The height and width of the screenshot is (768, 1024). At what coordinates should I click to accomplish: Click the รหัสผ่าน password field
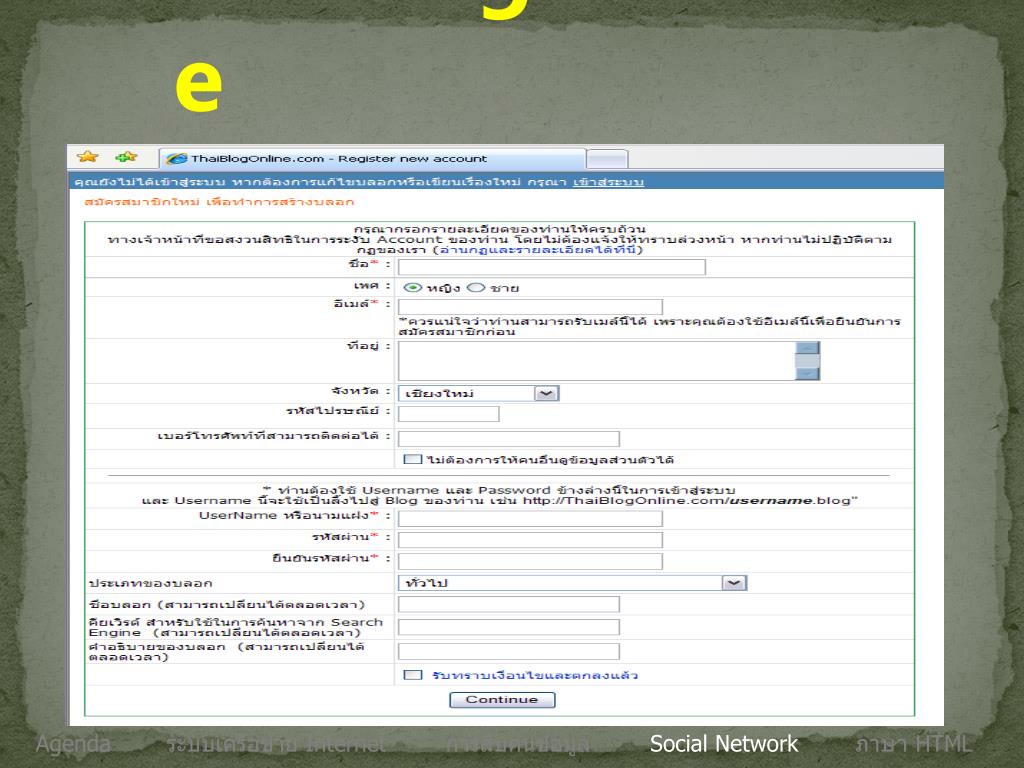pyautogui.click(x=530, y=540)
